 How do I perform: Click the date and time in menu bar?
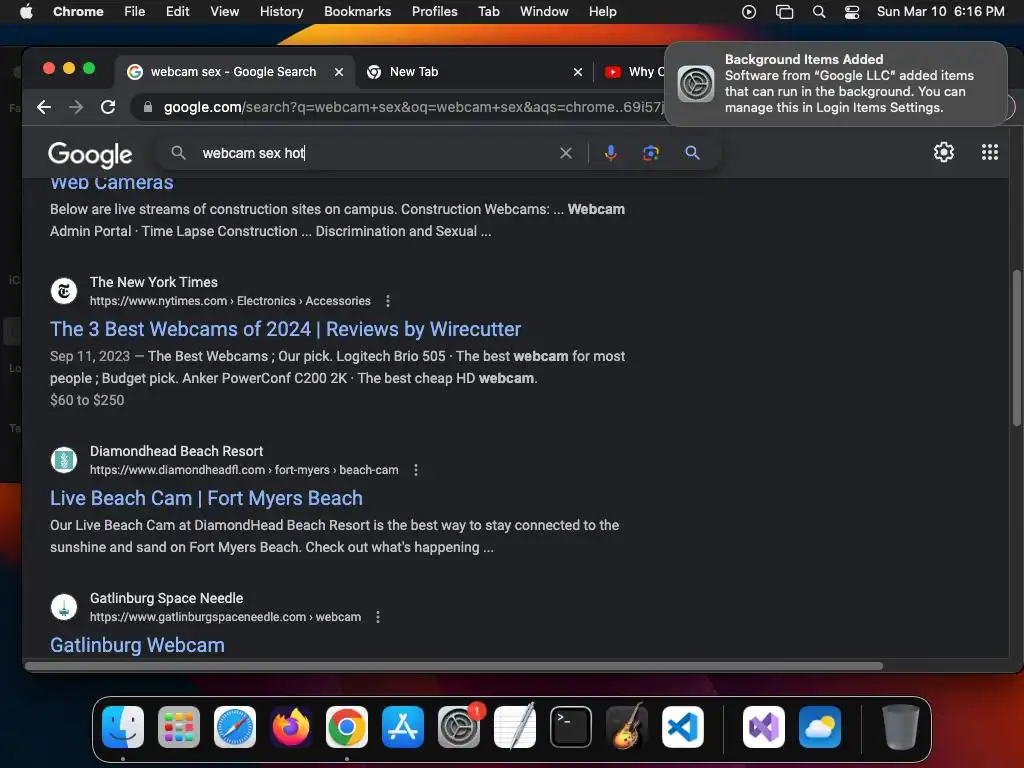pos(940,12)
